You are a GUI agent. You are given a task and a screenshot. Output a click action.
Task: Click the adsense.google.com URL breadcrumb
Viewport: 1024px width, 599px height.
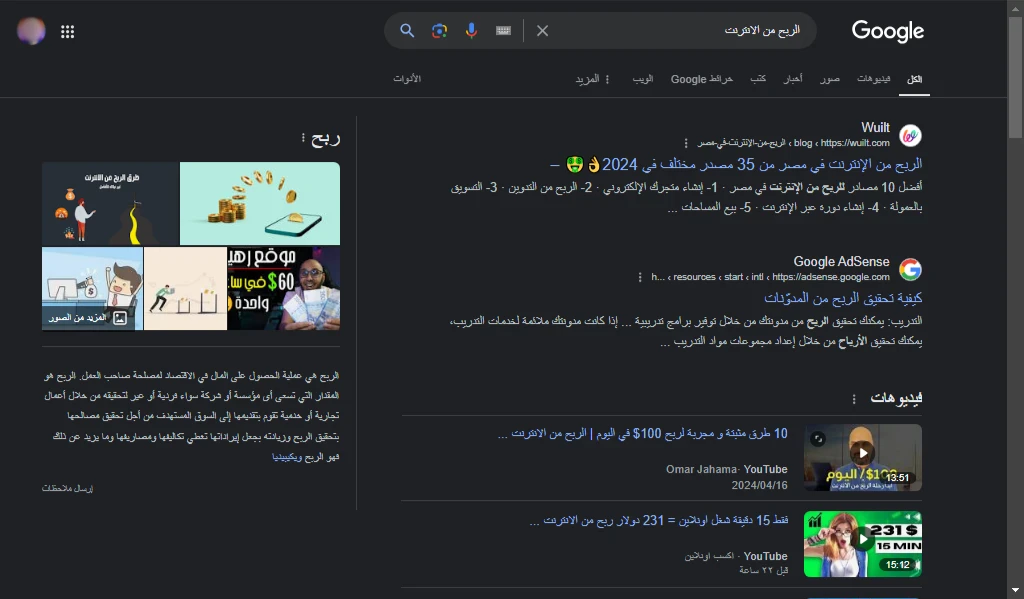770,277
